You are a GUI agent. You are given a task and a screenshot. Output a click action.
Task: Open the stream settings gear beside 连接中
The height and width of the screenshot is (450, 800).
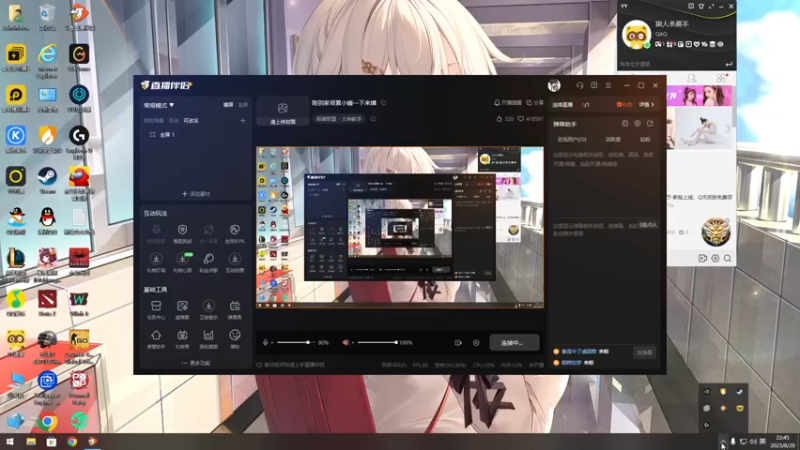pos(476,343)
